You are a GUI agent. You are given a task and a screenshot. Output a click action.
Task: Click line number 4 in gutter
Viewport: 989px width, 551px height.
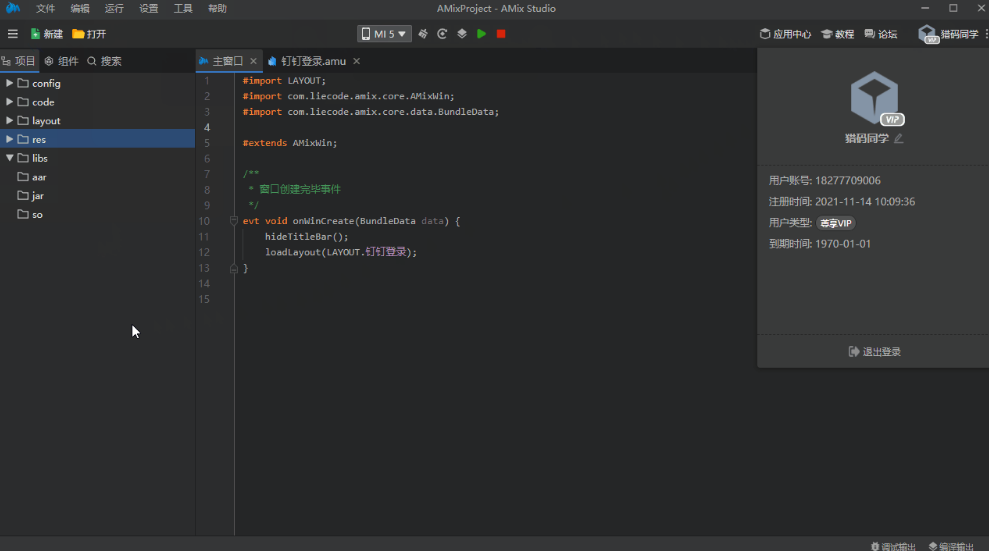(x=206, y=127)
